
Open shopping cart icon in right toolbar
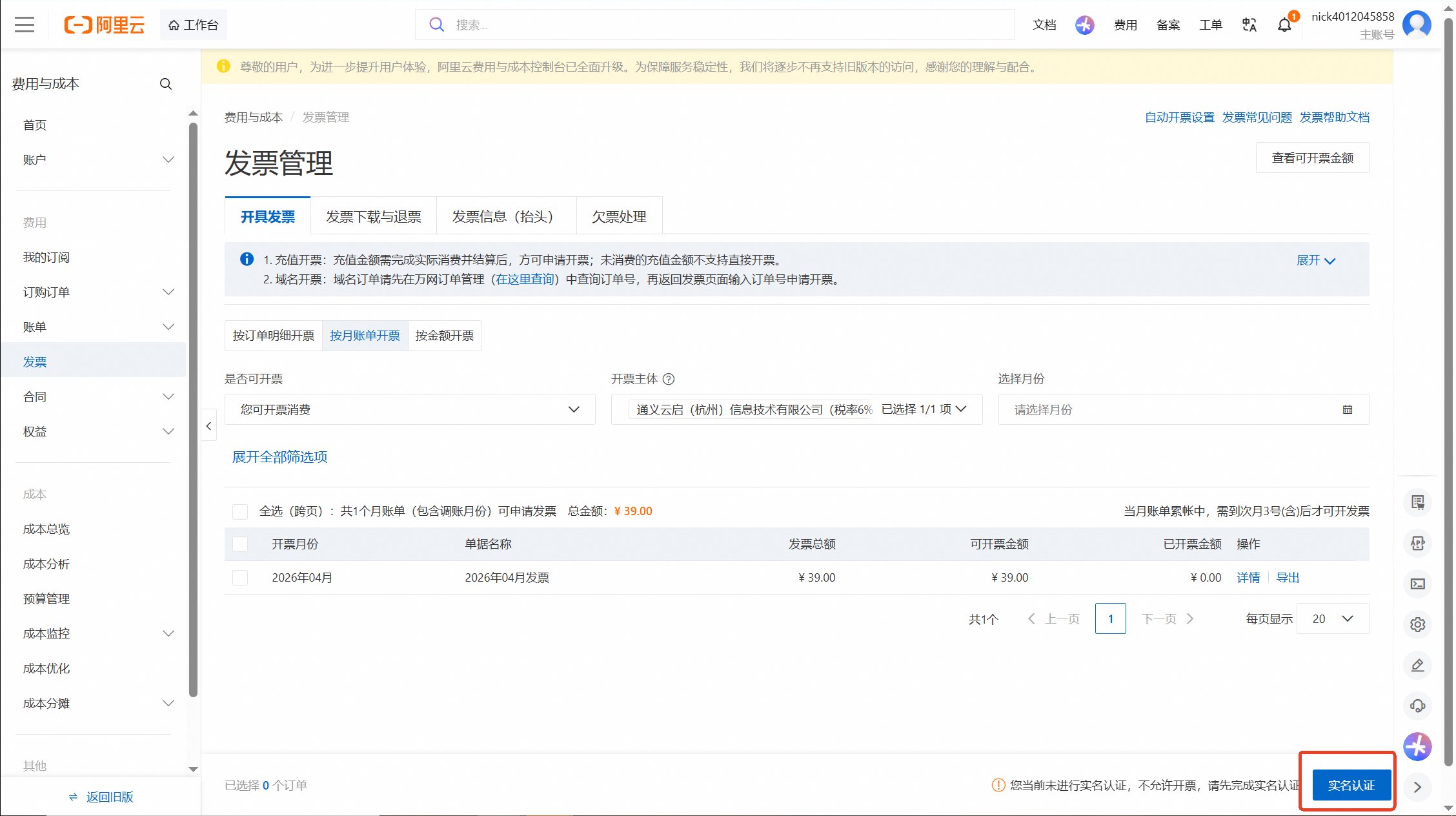tap(1417, 502)
